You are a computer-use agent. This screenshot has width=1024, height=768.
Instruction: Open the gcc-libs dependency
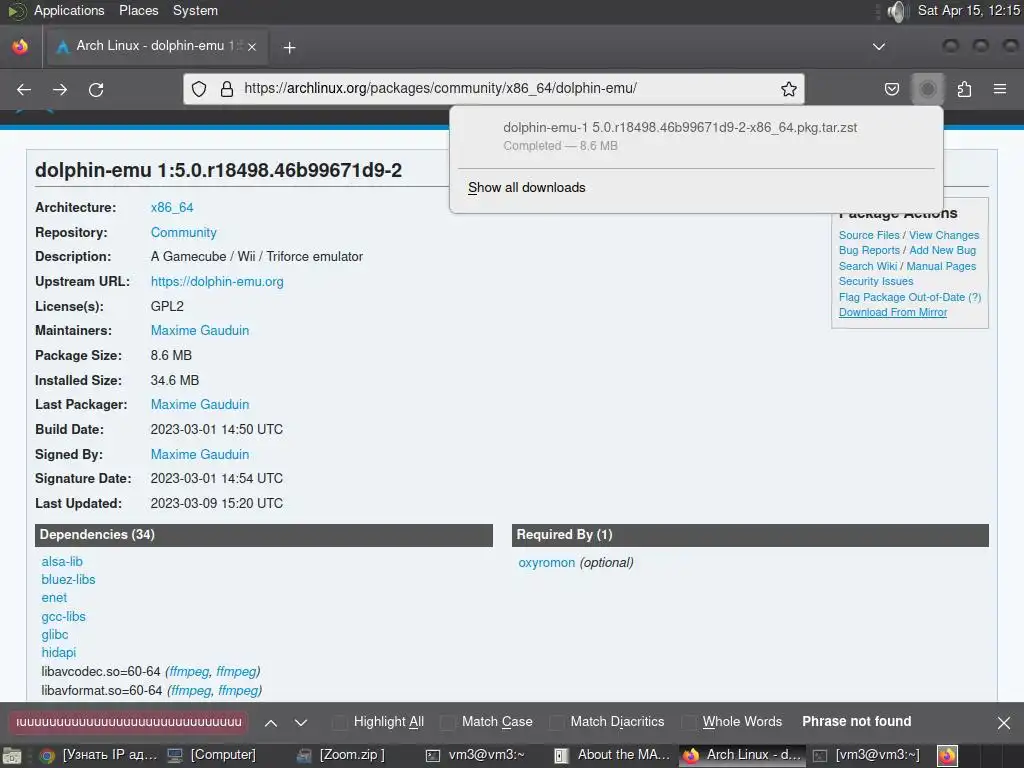tap(63, 616)
